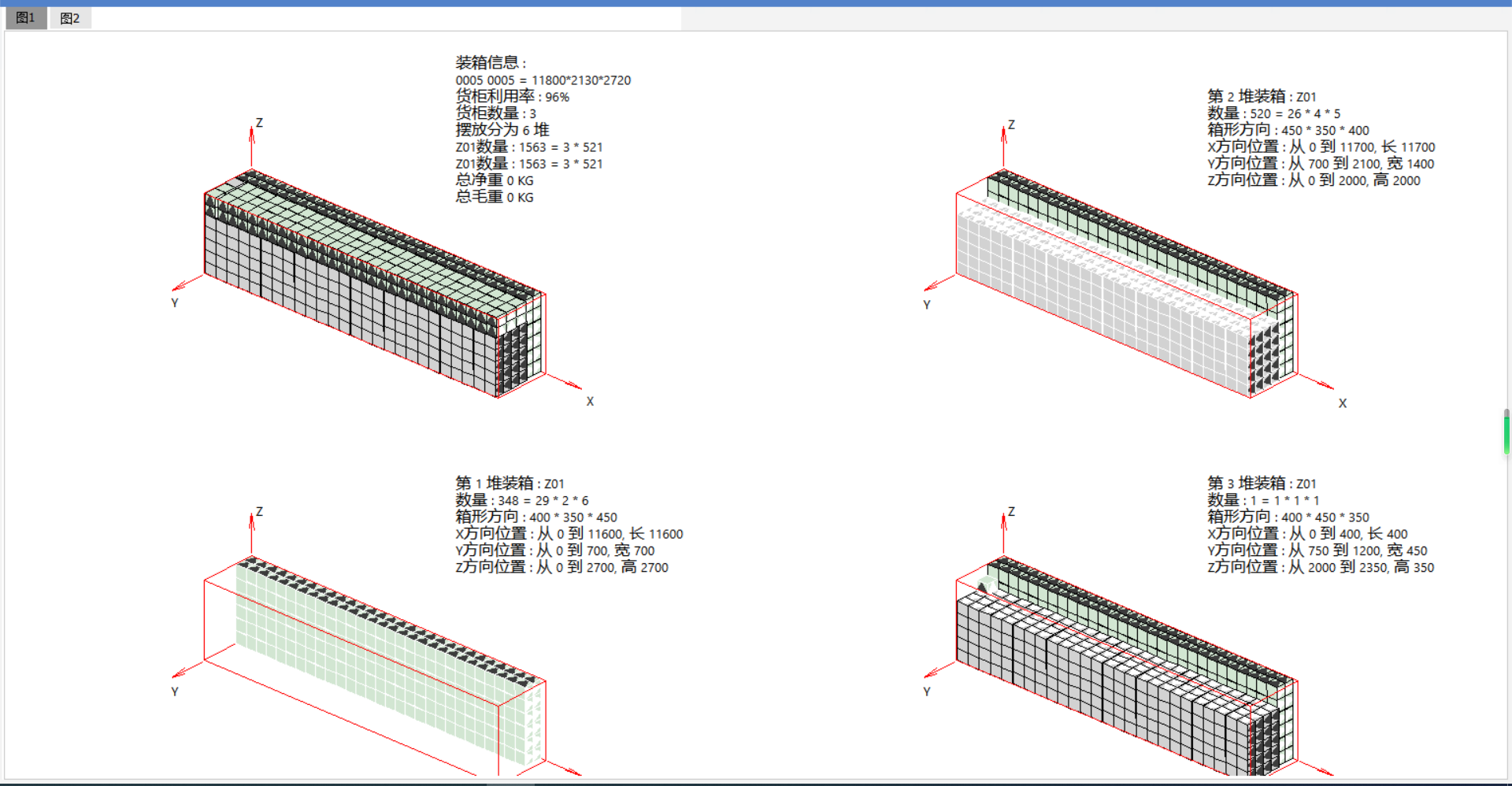Click the Z position line with 高 2700
This screenshot has width=1512, height=786.
(x=561, y=567)
